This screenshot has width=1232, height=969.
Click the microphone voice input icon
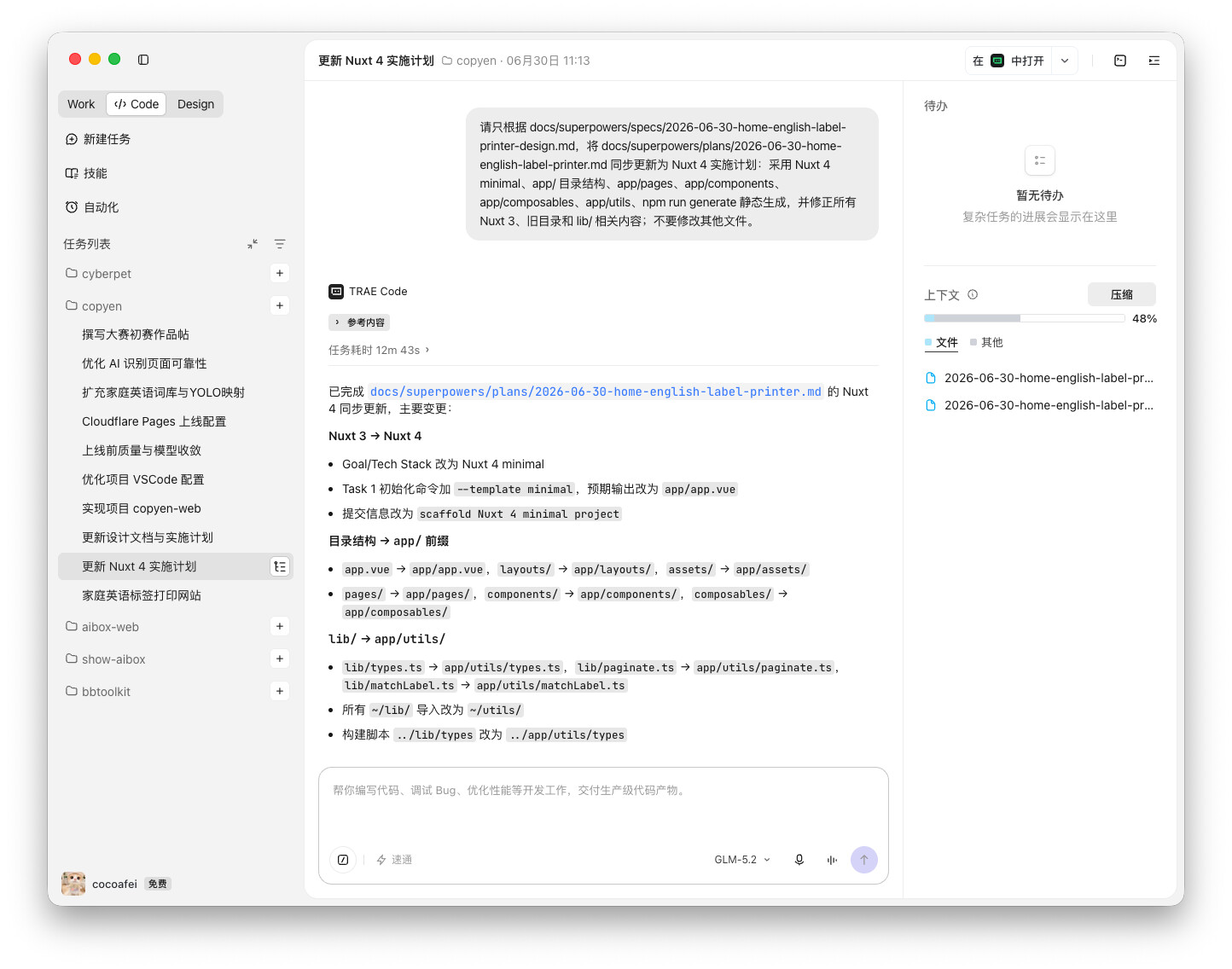(x=799, y=860)
